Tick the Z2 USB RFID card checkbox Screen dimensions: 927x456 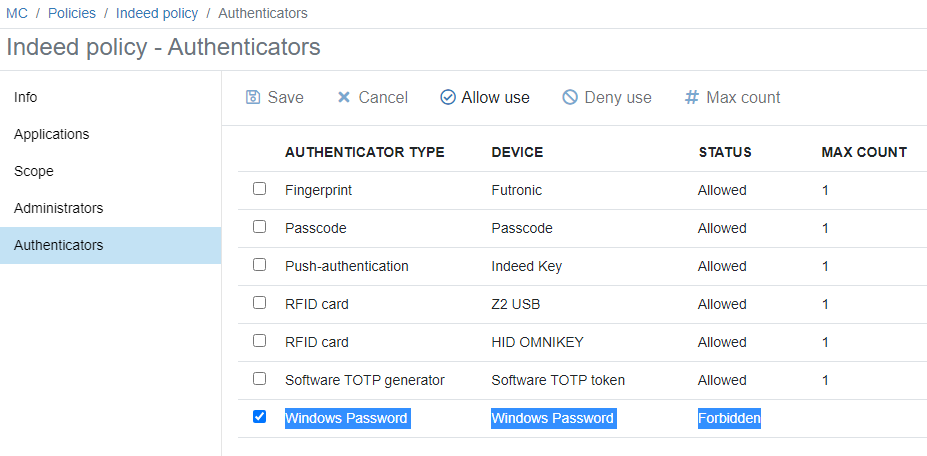[260, 303]
